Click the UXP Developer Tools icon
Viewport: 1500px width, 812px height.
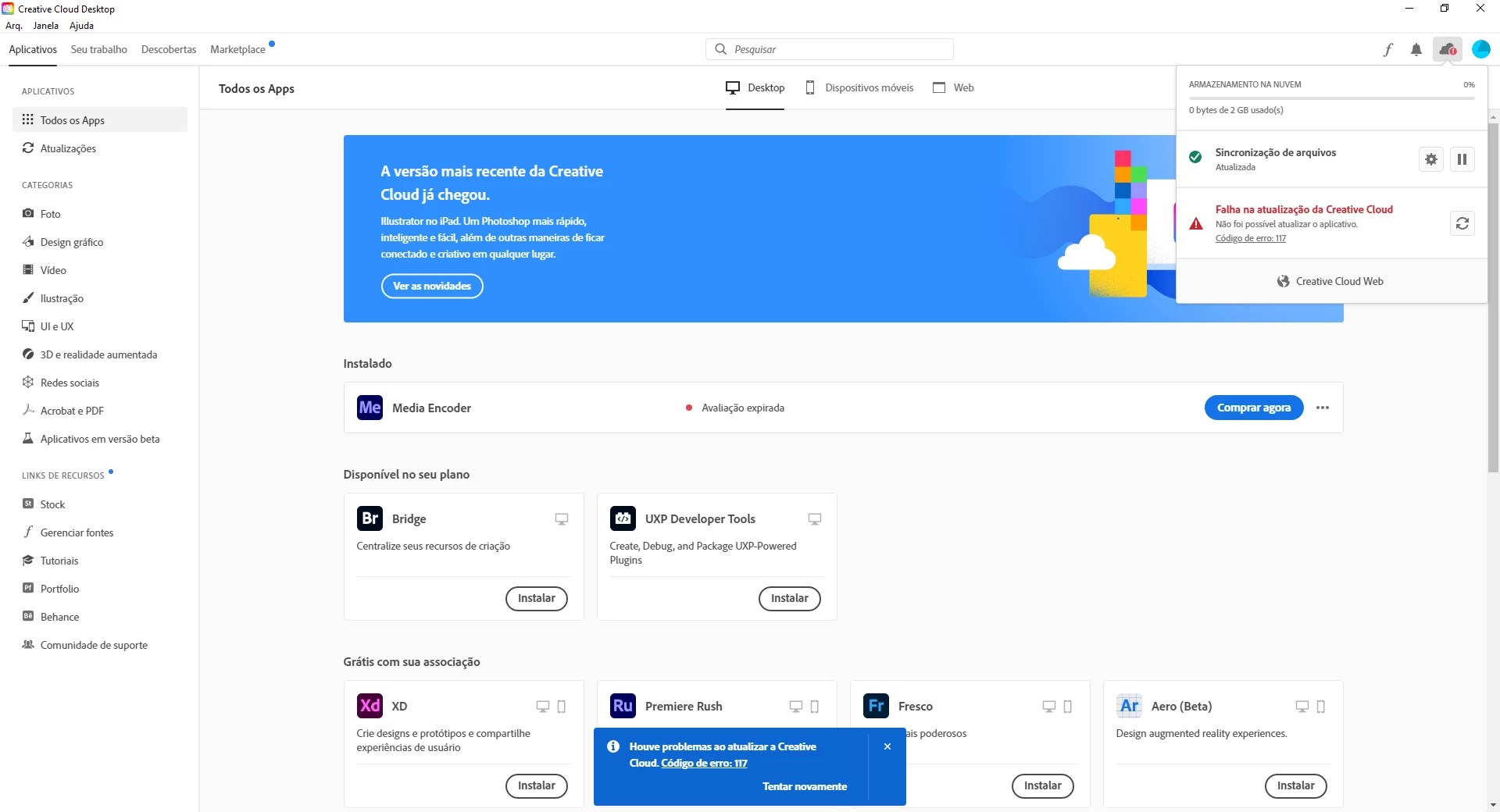click(x=623, y=518)
